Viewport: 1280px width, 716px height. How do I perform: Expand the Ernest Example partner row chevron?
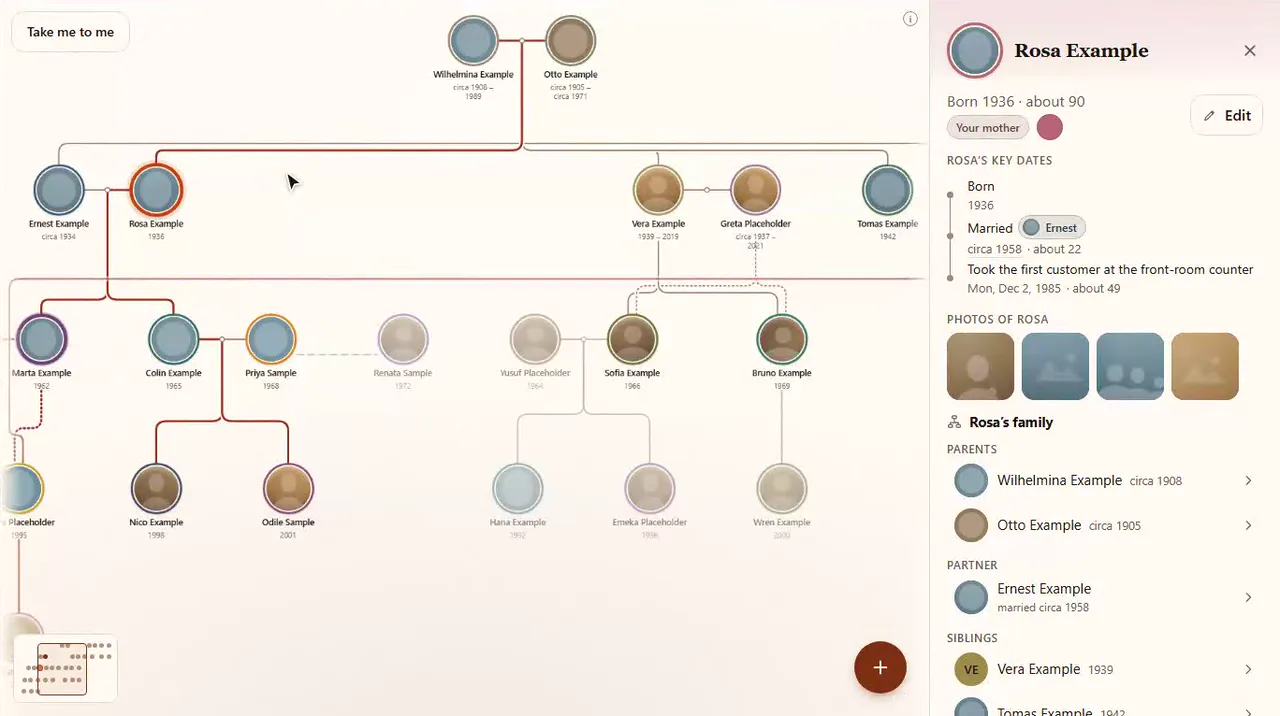(1248, 598)
